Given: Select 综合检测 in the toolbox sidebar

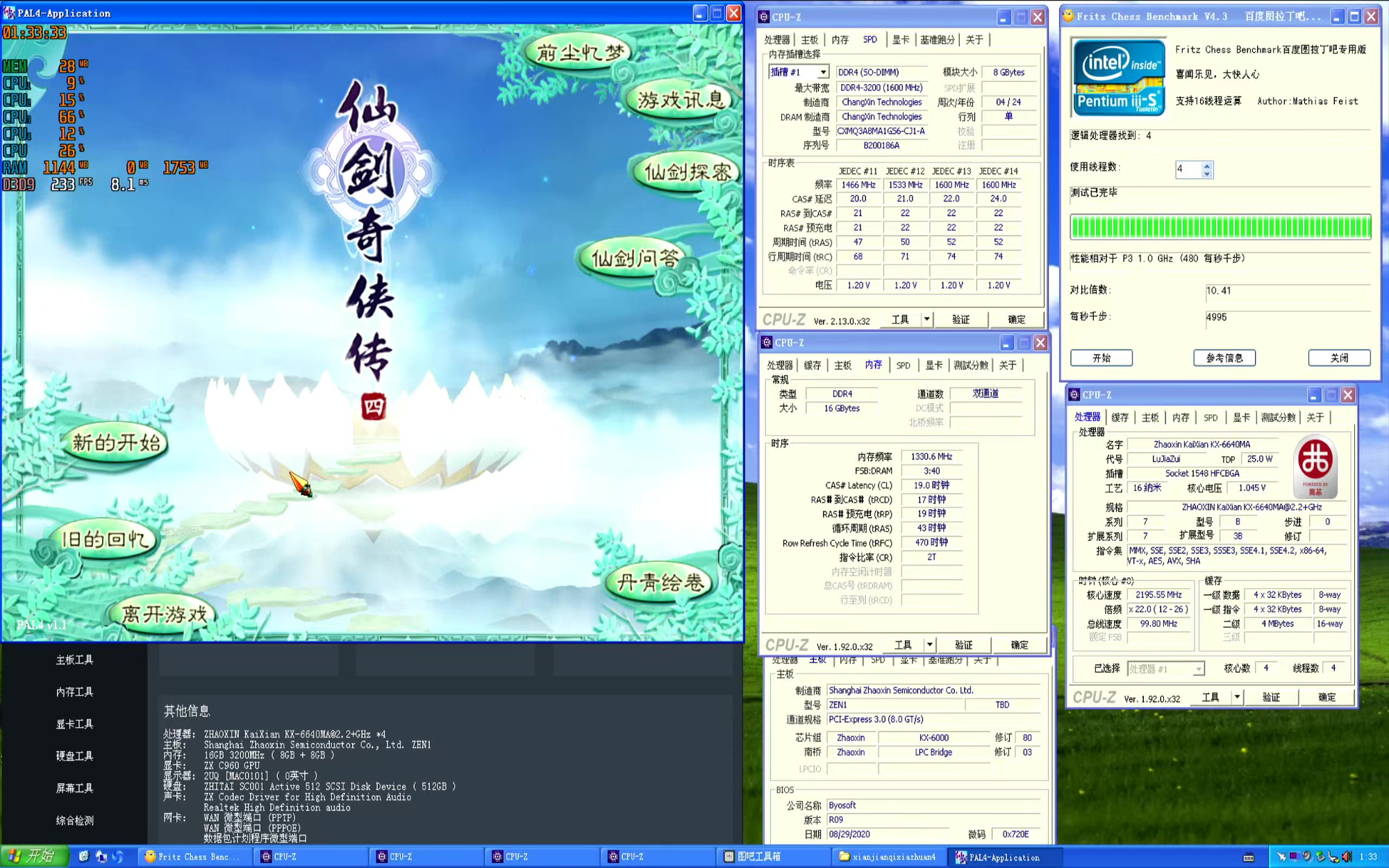Looking at the screenshot, I should [74, 820].
